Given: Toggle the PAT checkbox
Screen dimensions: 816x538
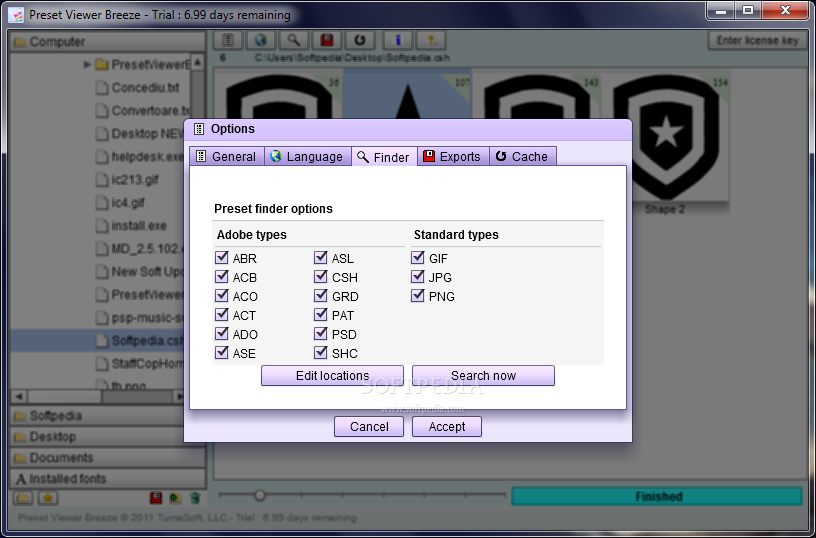Looking at the screenshot, I should (x=321, y=314).
